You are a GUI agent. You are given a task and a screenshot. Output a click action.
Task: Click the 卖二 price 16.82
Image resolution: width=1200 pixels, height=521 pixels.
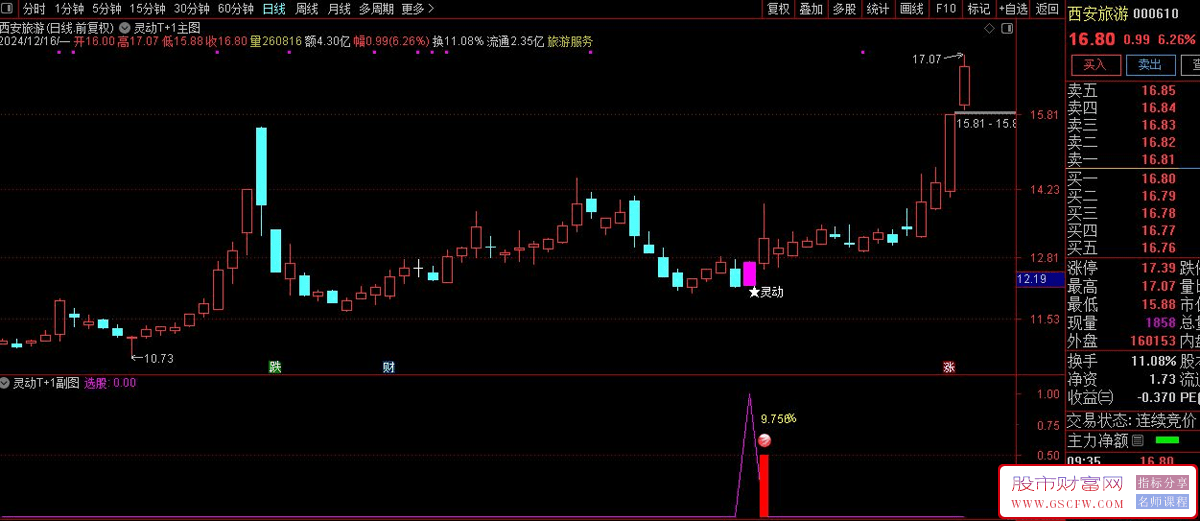[x=1159, y=142]
